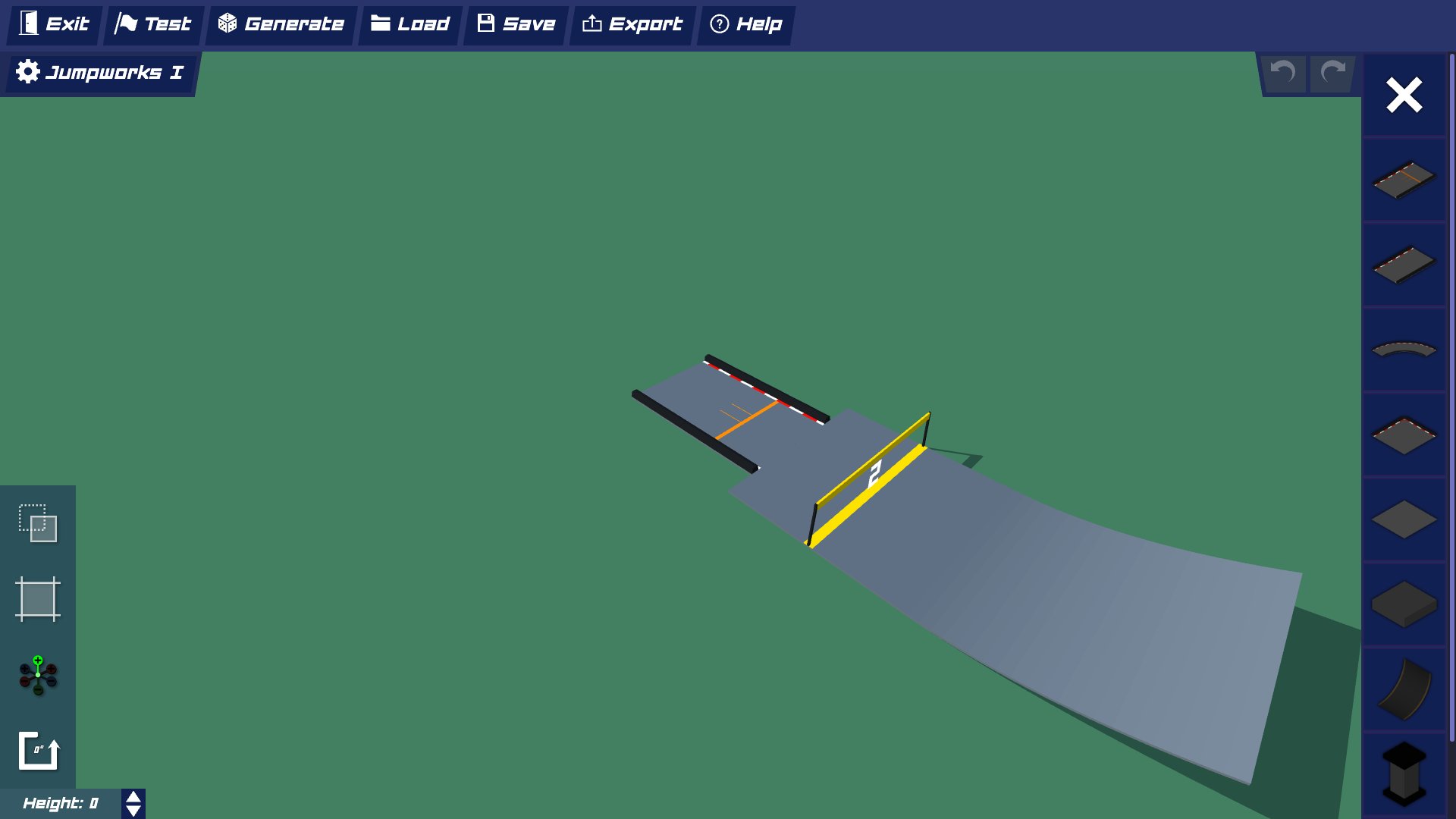Export the track layout

632,24
